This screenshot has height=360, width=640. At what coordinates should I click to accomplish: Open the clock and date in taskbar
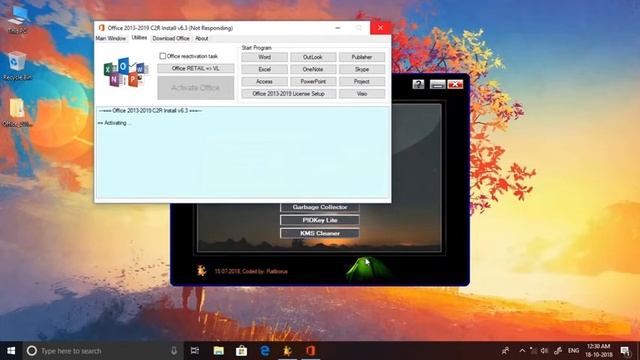pos(598,351)
